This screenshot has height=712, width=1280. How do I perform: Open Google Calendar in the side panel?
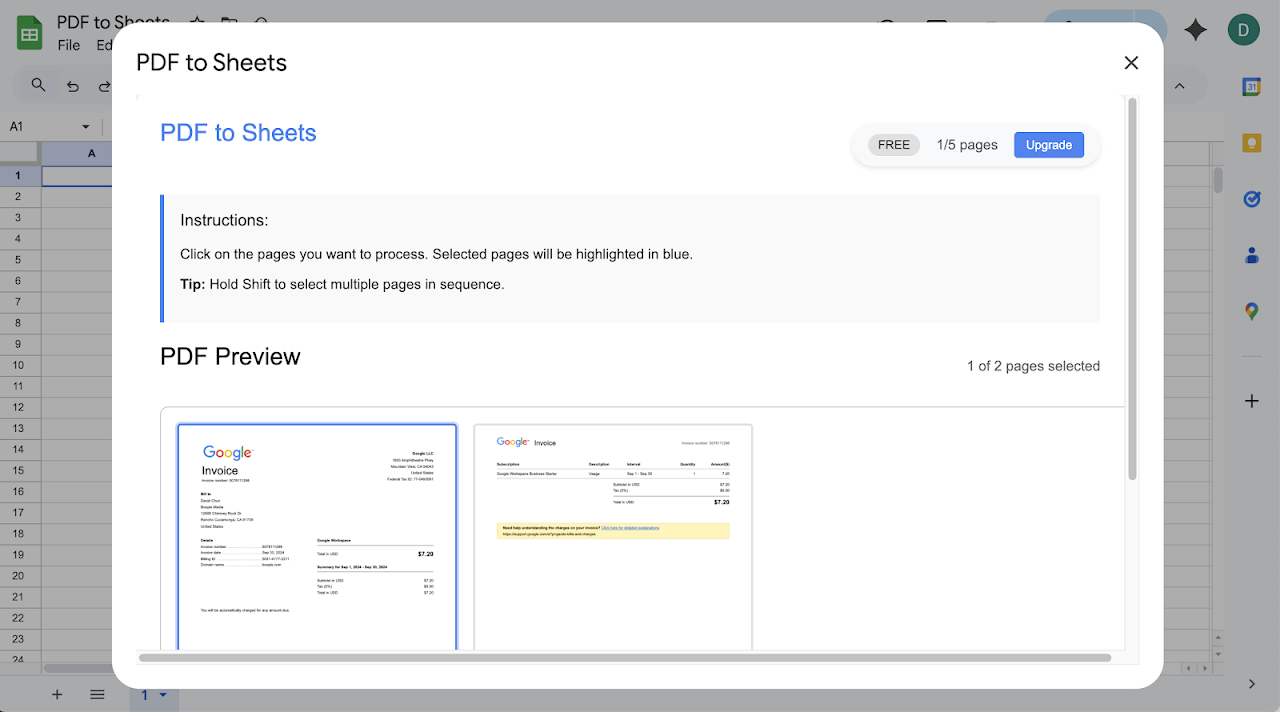point(1251,87)
